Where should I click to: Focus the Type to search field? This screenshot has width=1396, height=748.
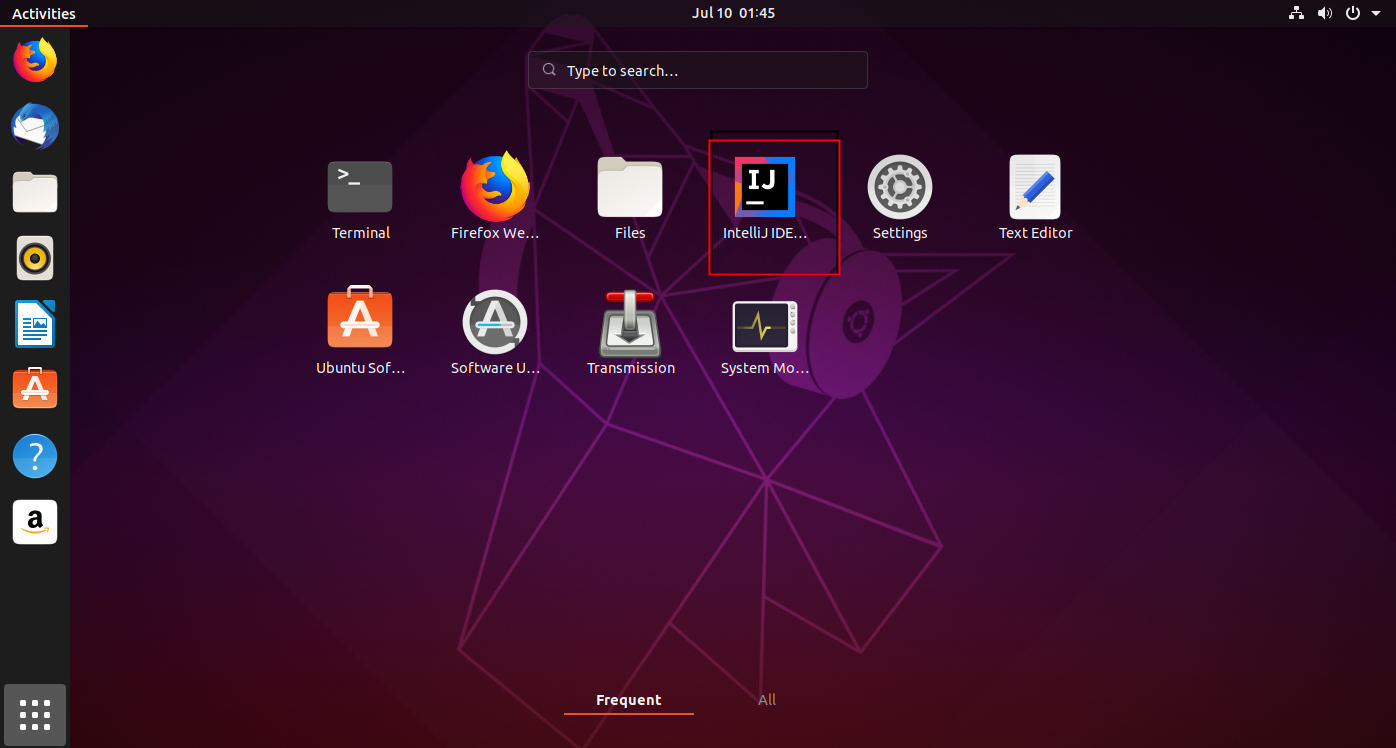click(x=698, y=71)
